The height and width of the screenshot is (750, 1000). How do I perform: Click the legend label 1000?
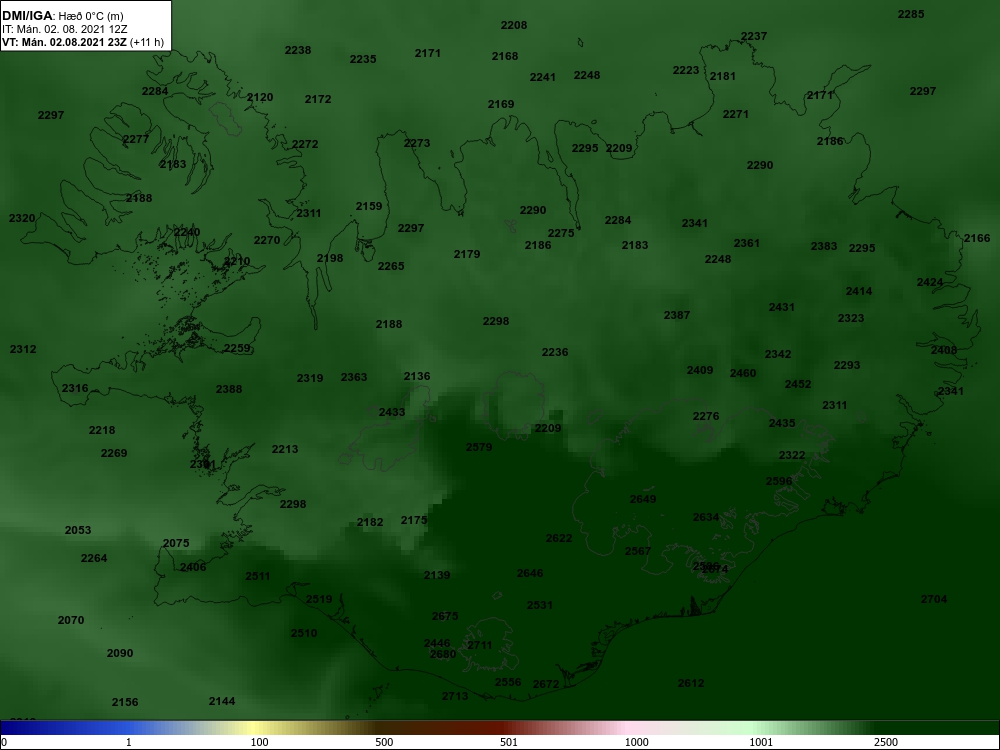coord(636,742)
